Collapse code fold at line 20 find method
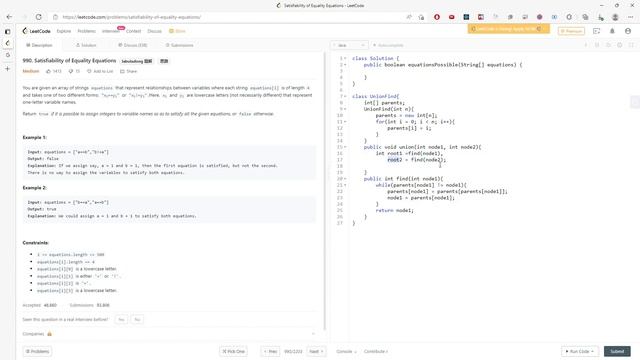This screenshot has height=360, width=640. pyautogui.click(x=345, y=179)
